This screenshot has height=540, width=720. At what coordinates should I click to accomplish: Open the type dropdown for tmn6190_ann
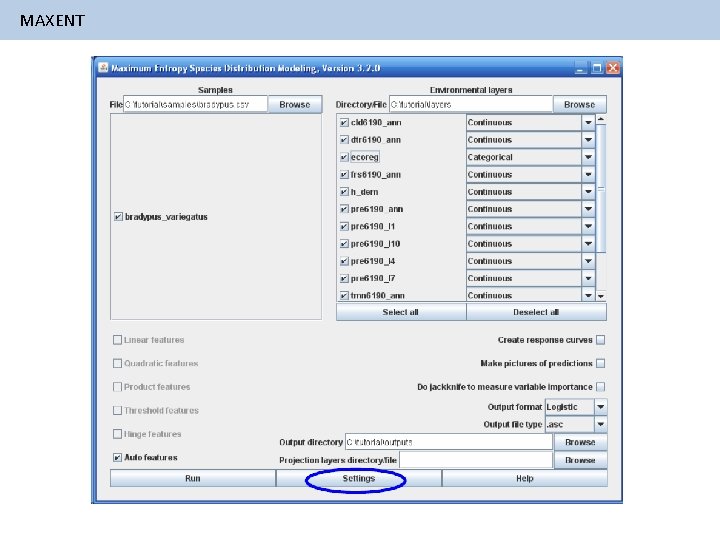pos(588,295)
